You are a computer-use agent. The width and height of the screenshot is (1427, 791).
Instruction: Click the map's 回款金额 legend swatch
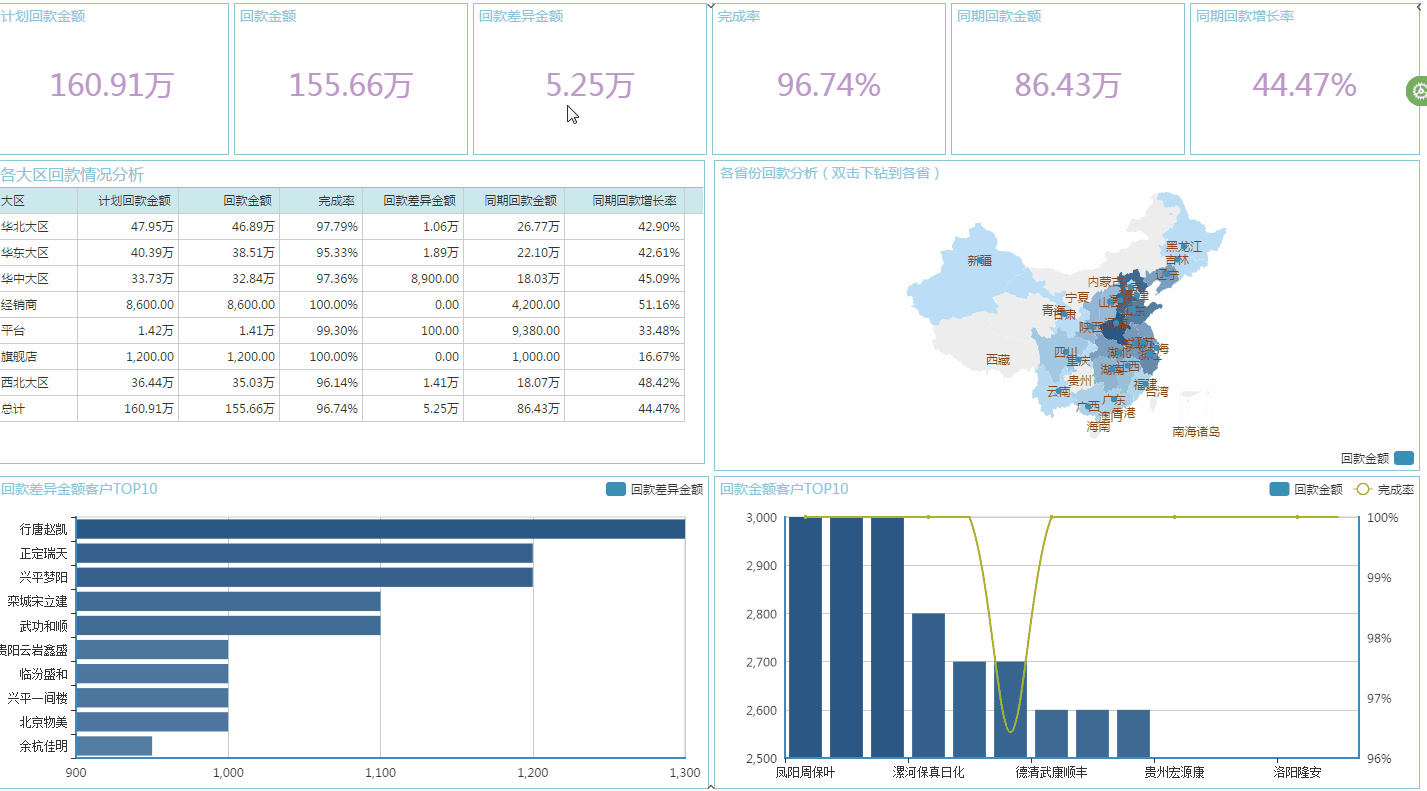(1404, 458)
